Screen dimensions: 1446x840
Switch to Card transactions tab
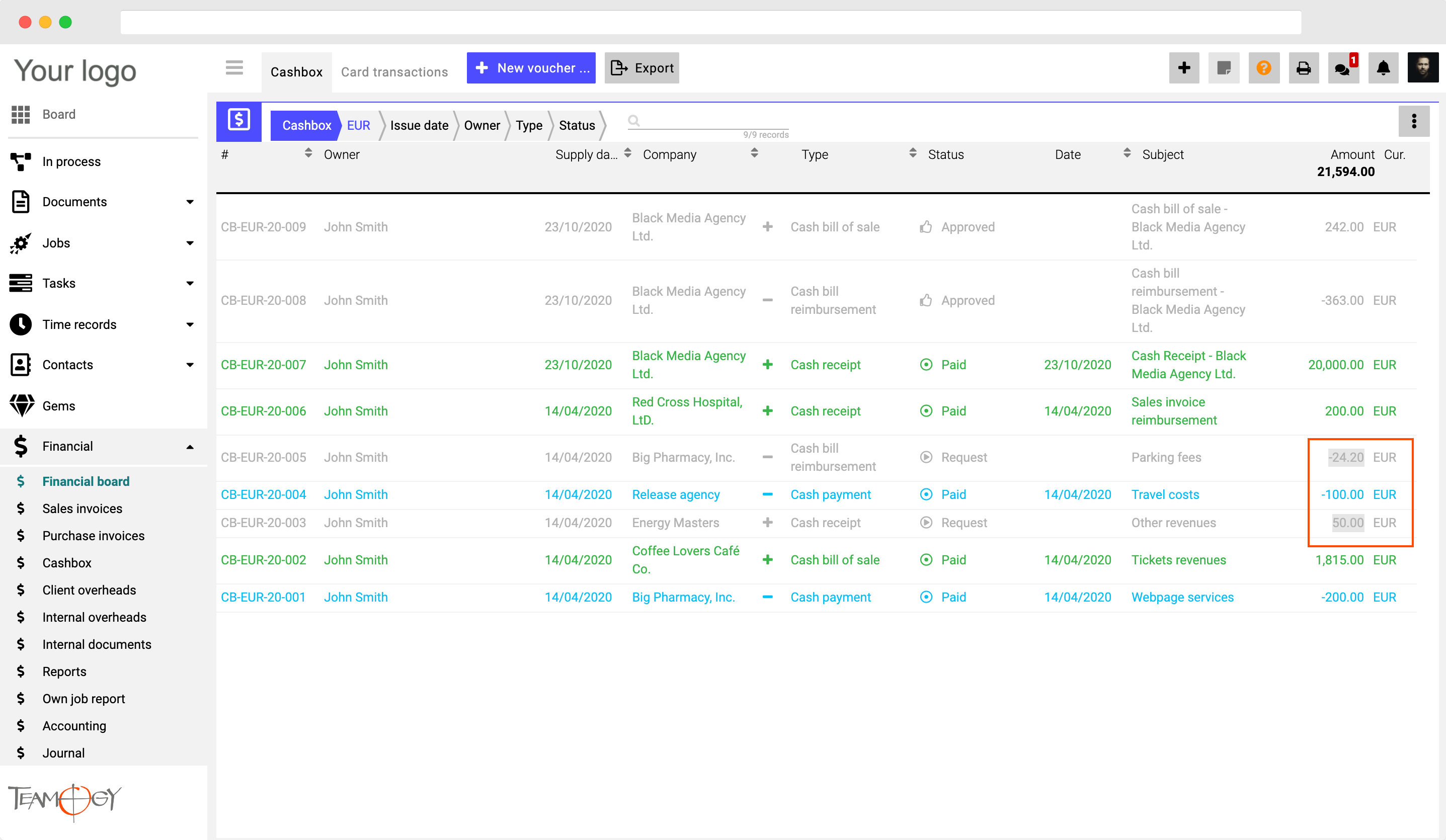point(394,72)
